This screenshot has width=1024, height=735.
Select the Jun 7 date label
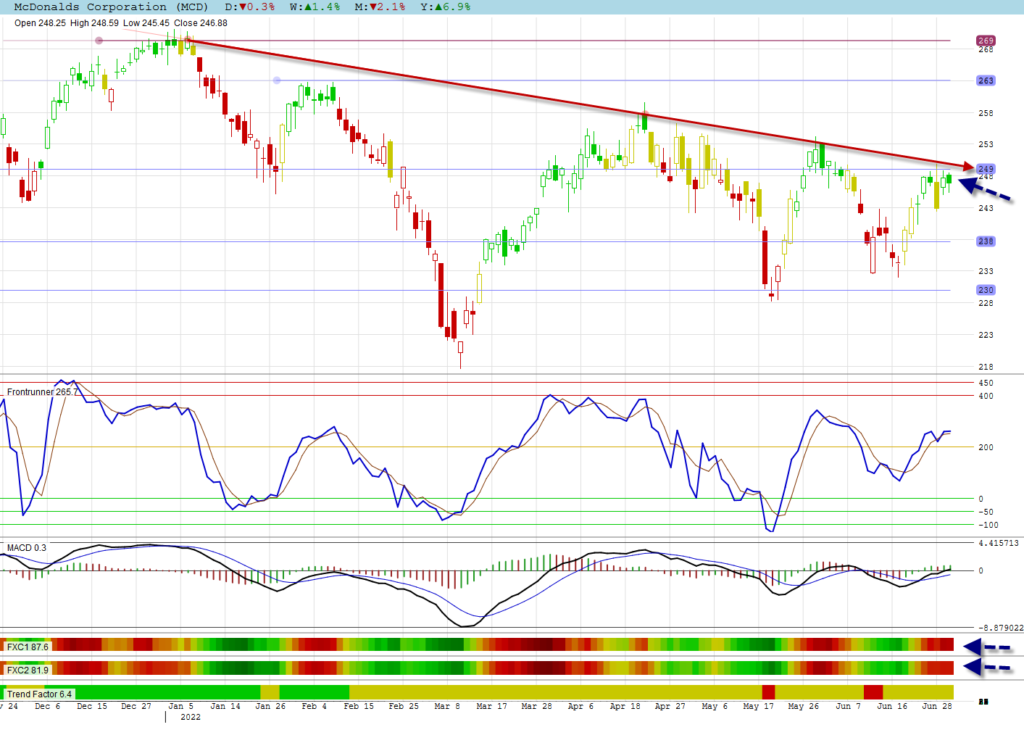[x=848, y=706]
